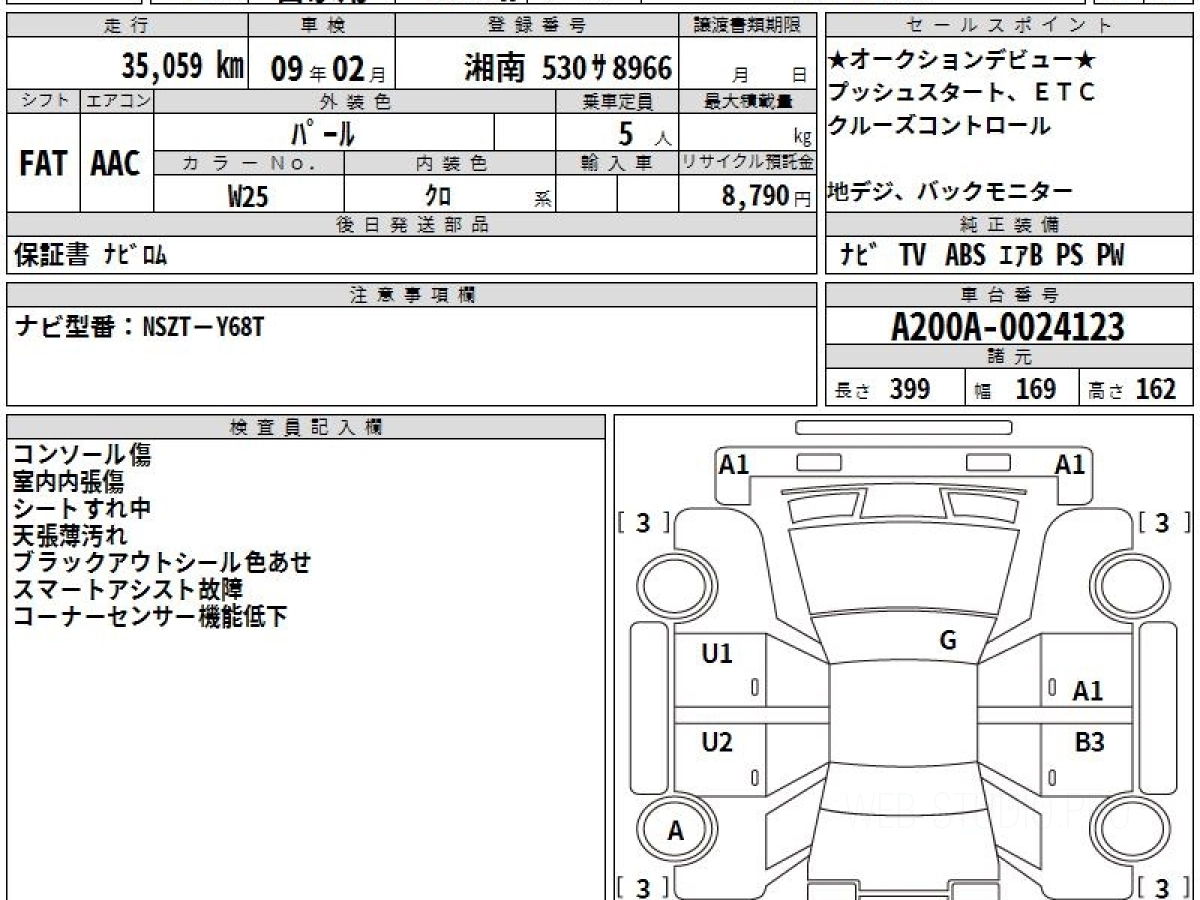Select the カラーNo. header

click(249, 163)
